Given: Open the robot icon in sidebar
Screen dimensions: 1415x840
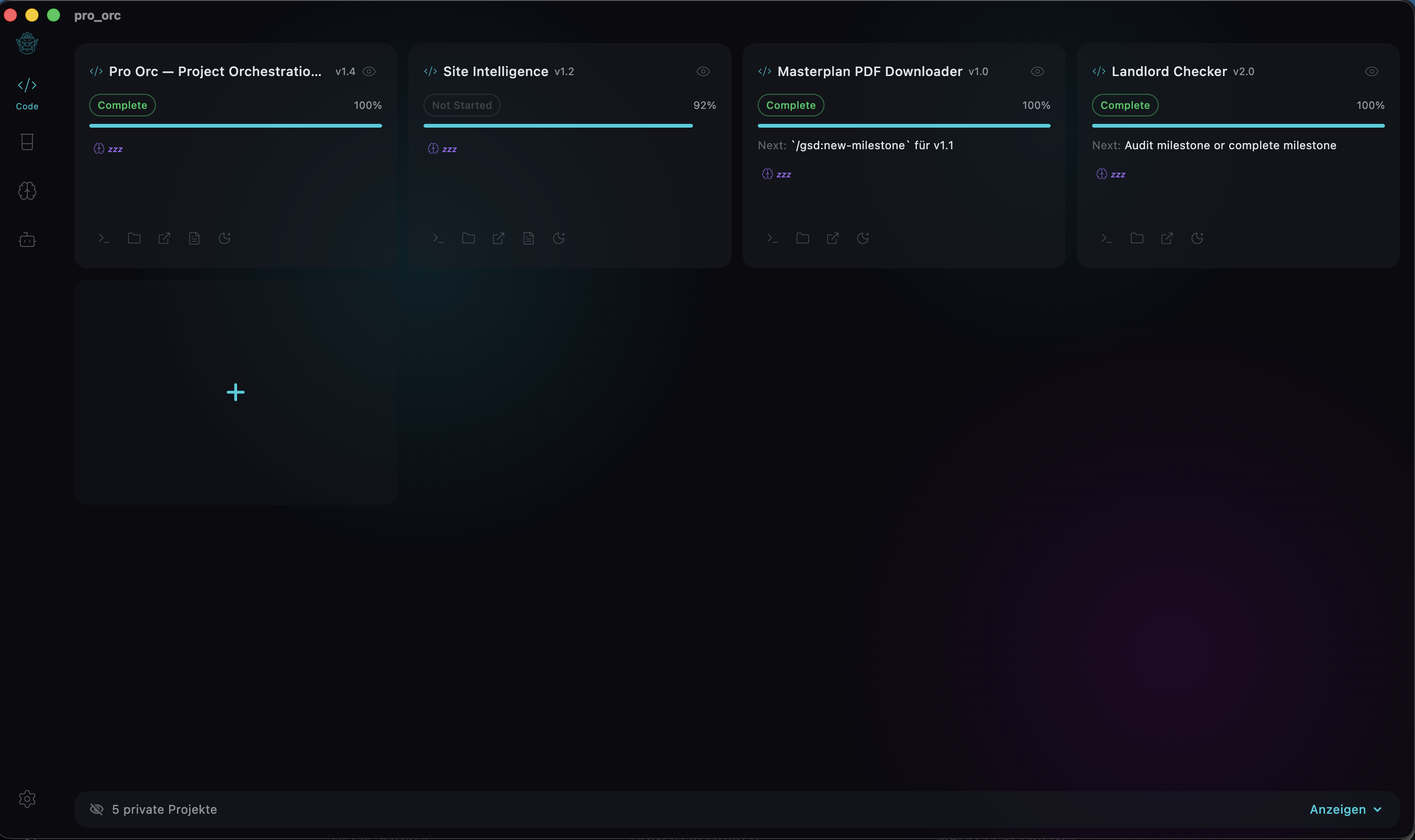Looking at the screenshot, I should click(27, 240).
